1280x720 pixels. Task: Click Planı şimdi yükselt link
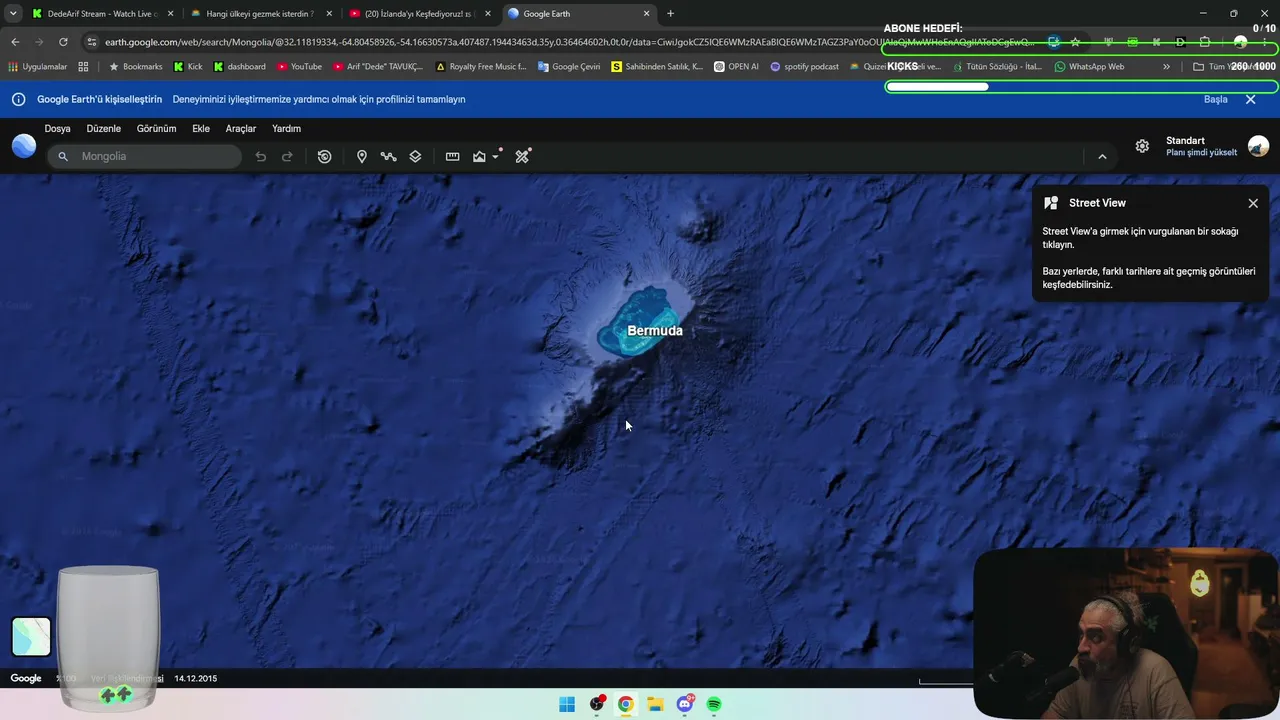tap(1201, 153)
